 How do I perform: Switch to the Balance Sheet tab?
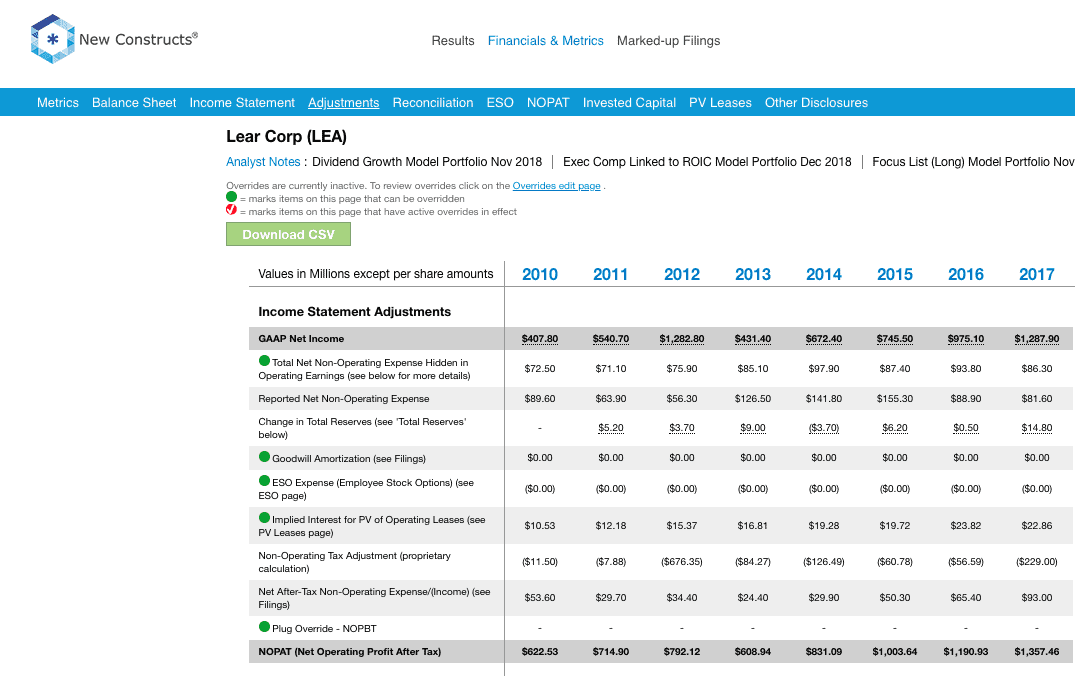tap(134, 103)
